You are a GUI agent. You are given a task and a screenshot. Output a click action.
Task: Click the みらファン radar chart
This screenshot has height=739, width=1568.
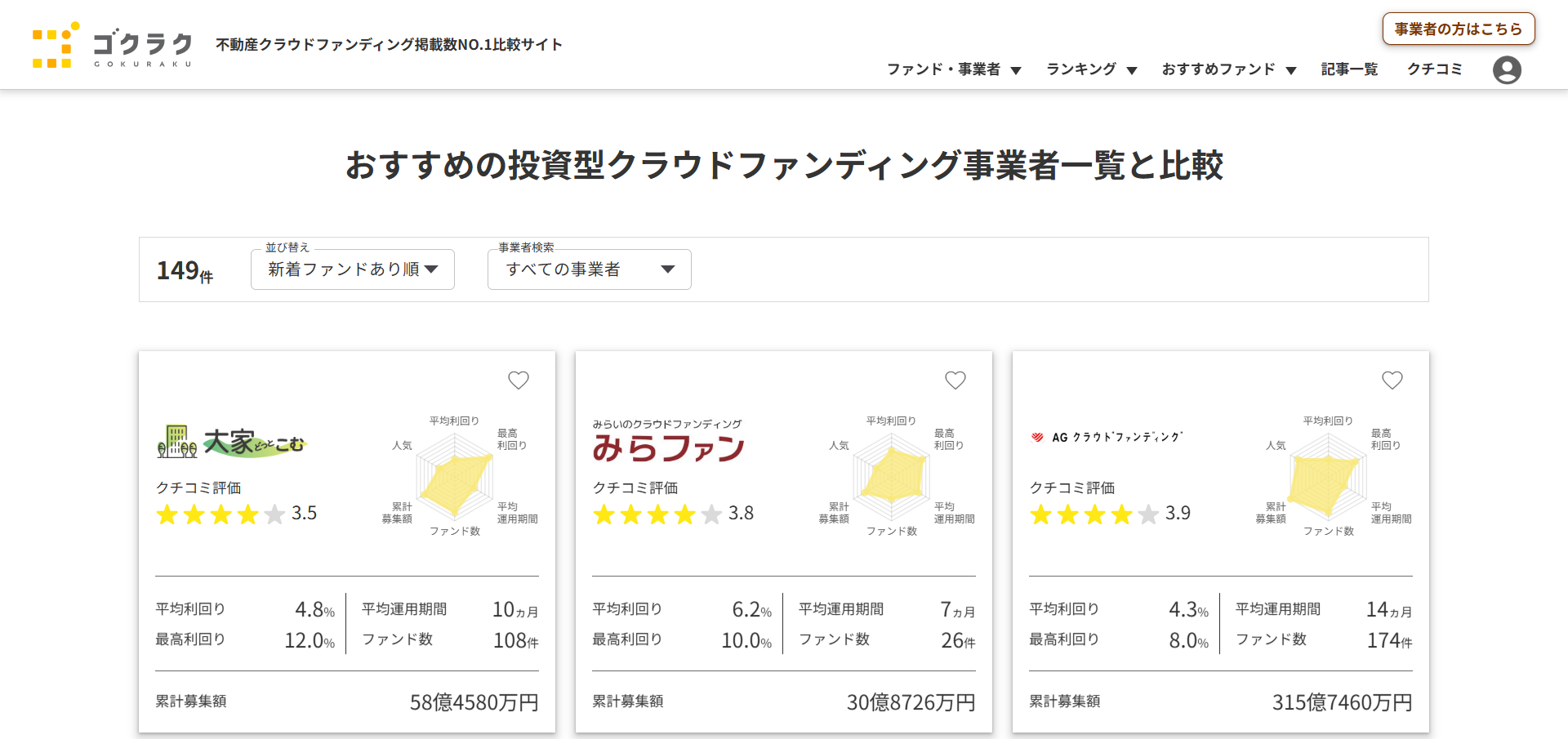893,476
